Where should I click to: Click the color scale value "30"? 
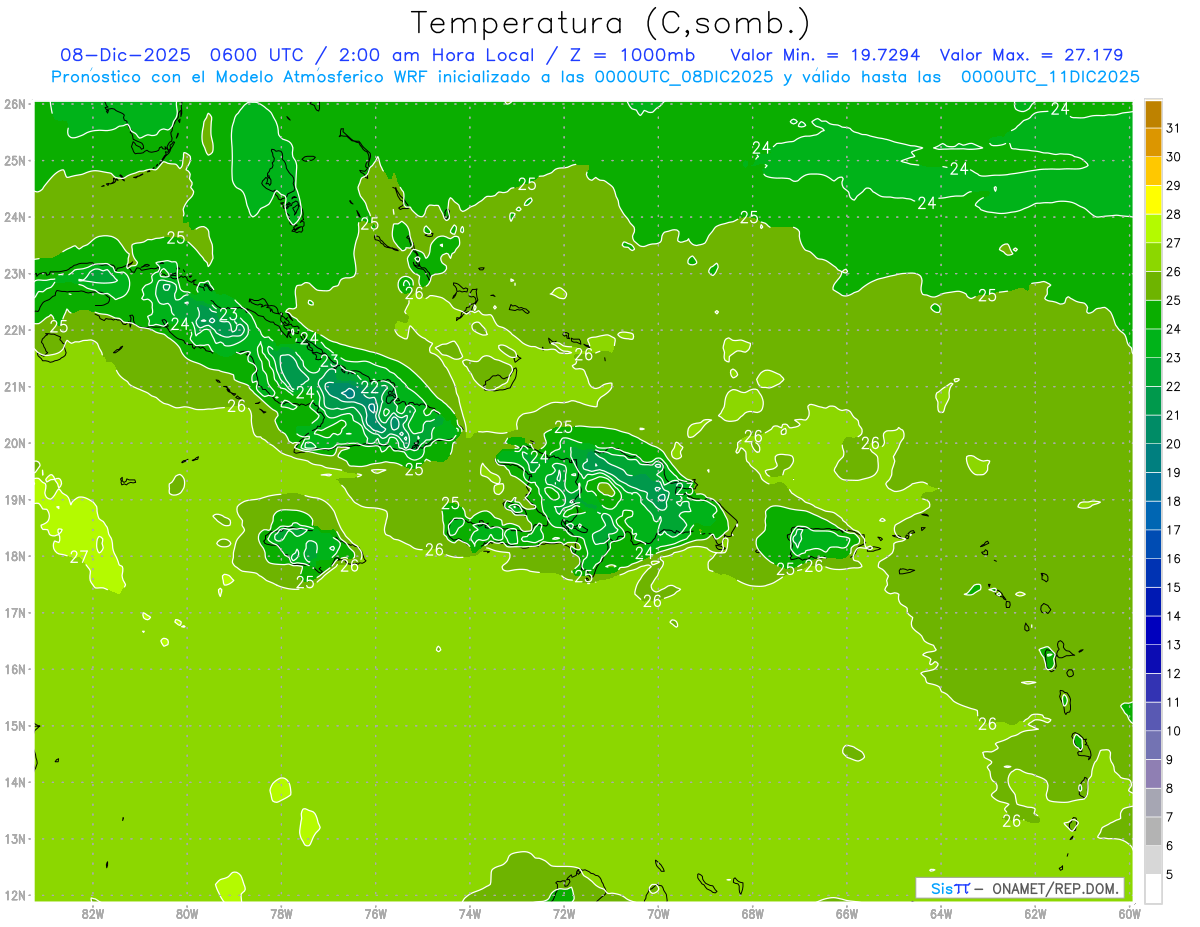1173,157
